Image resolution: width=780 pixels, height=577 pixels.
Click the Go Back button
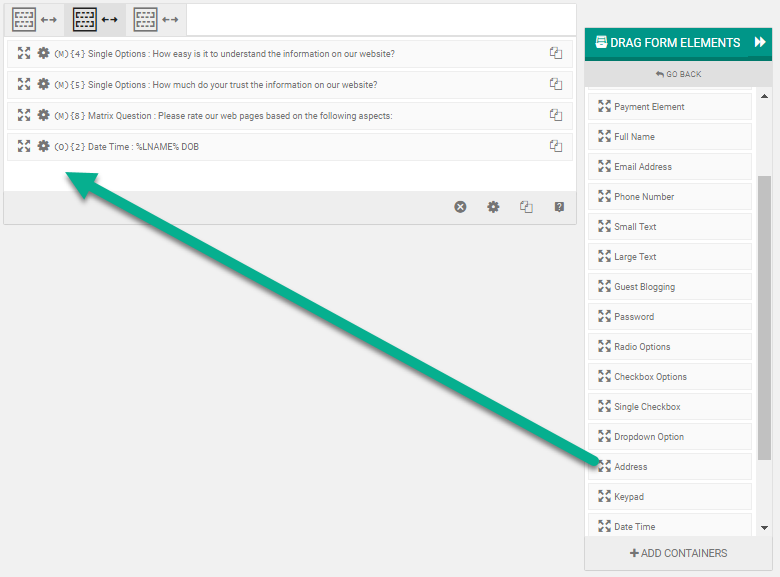click(x=678, y=74)
